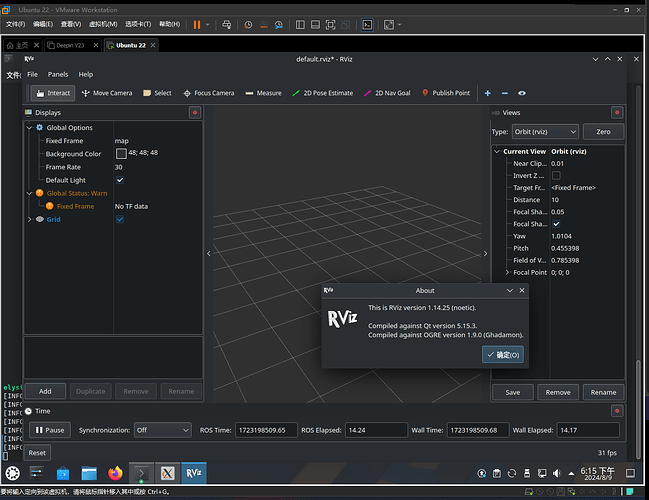Image resolution: width=649 pixels, height=500 pixels.
Task: Click the ROS Time field
Action: coord(266,430)
